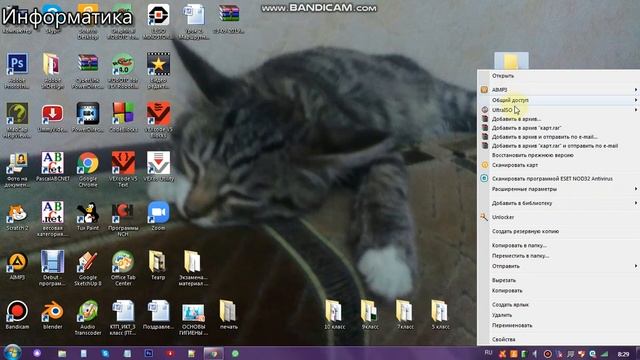Expand the UltraISO submenu
This screenshot has height=360, width=640.
[558, 110]
